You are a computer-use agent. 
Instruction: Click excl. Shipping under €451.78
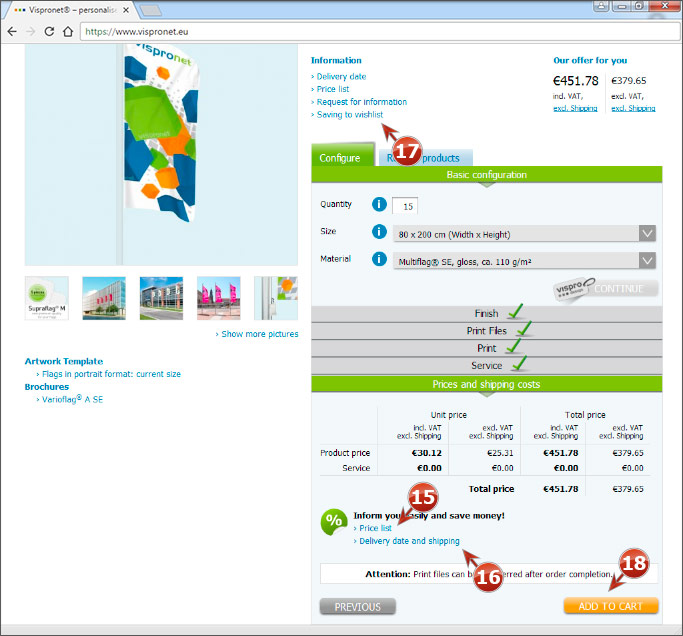click(575, 108)
